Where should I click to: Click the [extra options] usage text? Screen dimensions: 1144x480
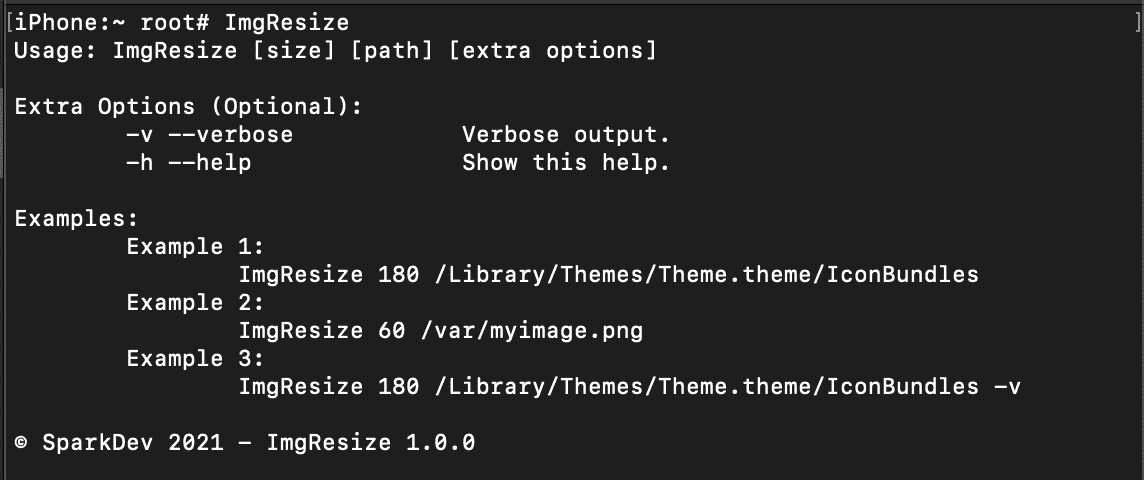coord(553,51)
